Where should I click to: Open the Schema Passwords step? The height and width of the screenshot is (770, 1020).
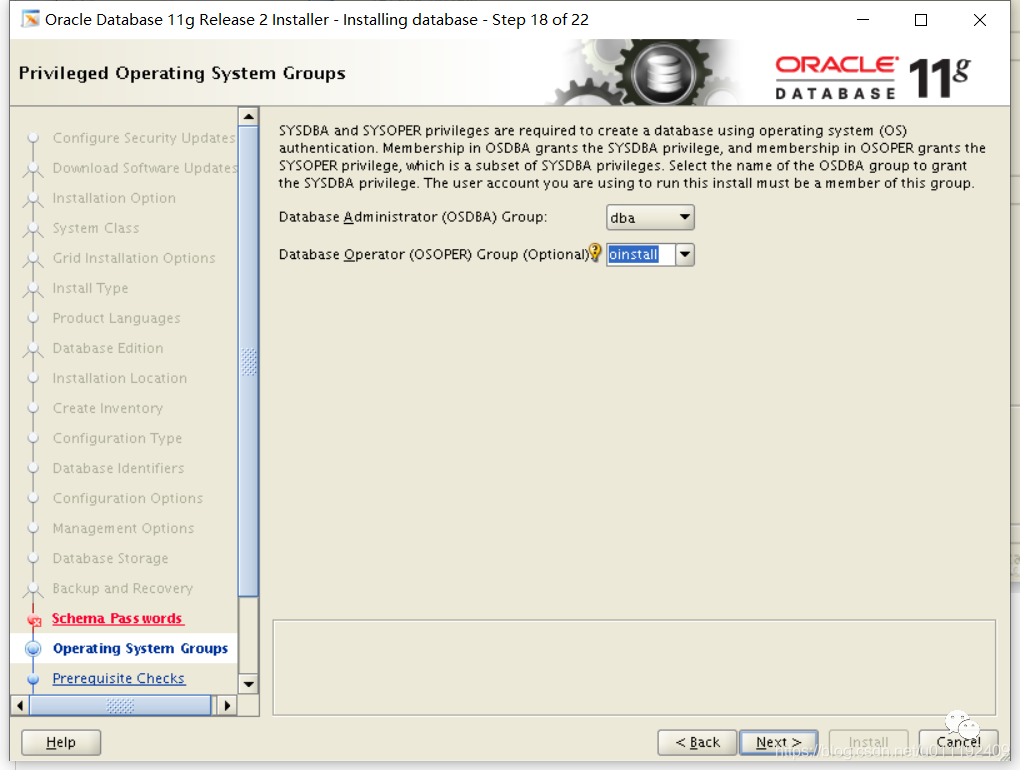pos(118,618)
